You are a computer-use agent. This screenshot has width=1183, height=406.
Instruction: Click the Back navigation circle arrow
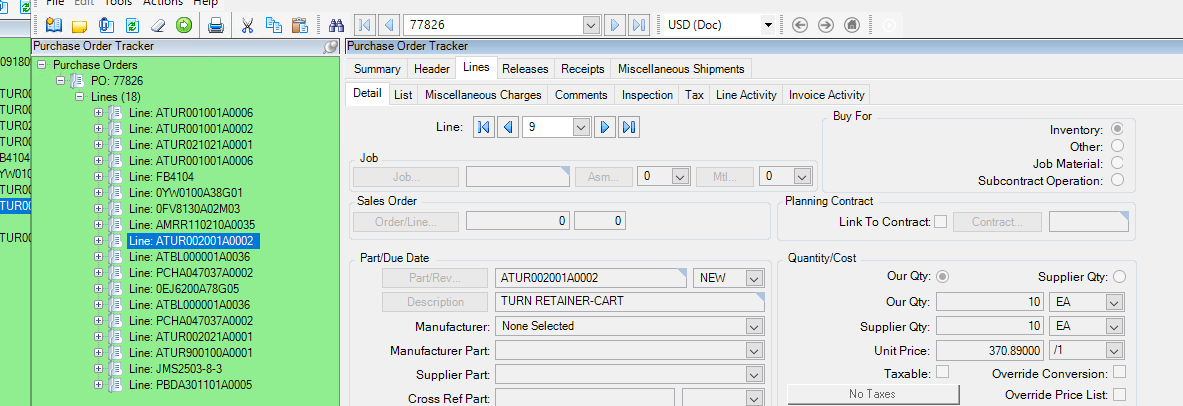(x=800, y=25)
